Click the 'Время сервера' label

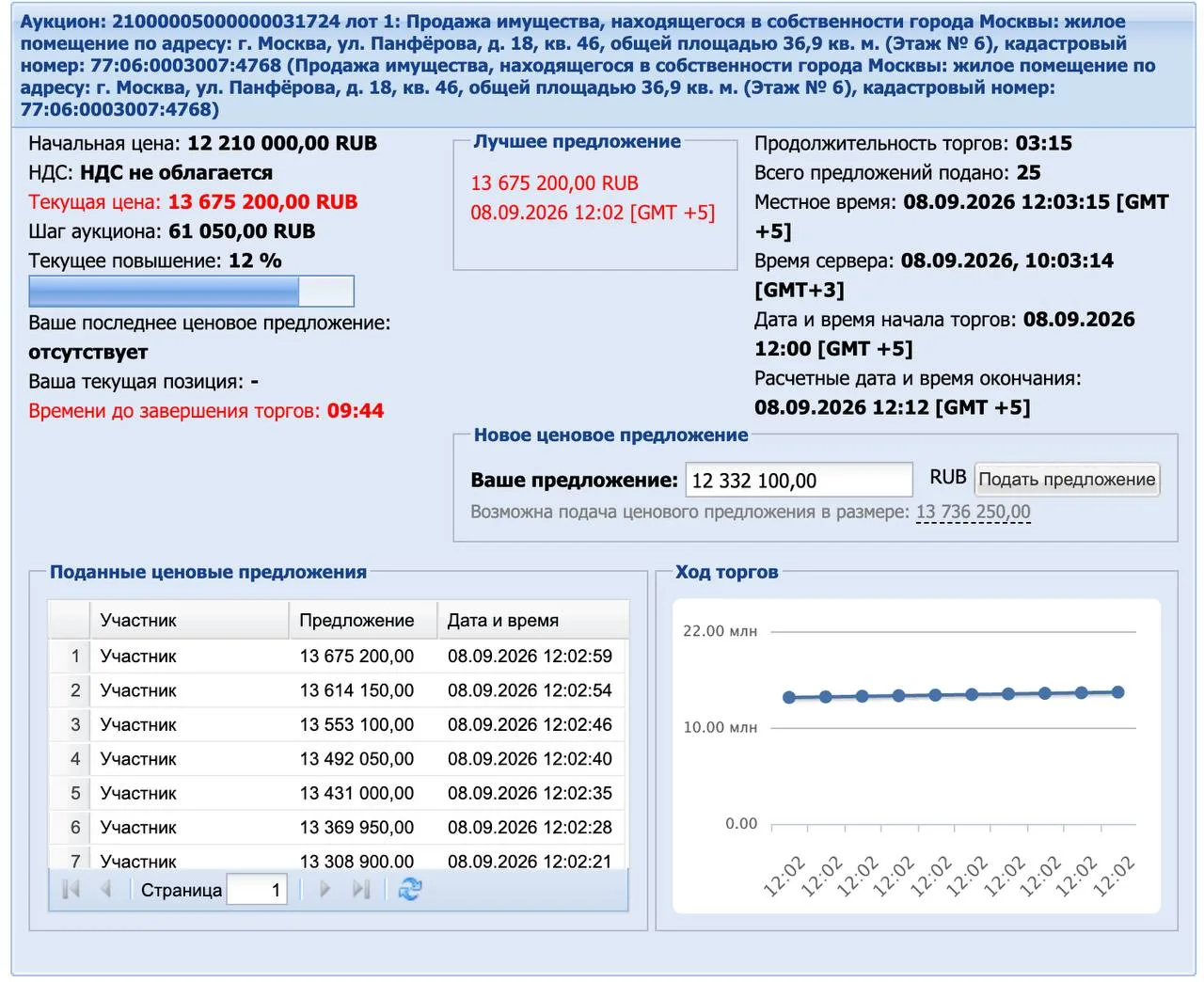click(x=824, y=261)
